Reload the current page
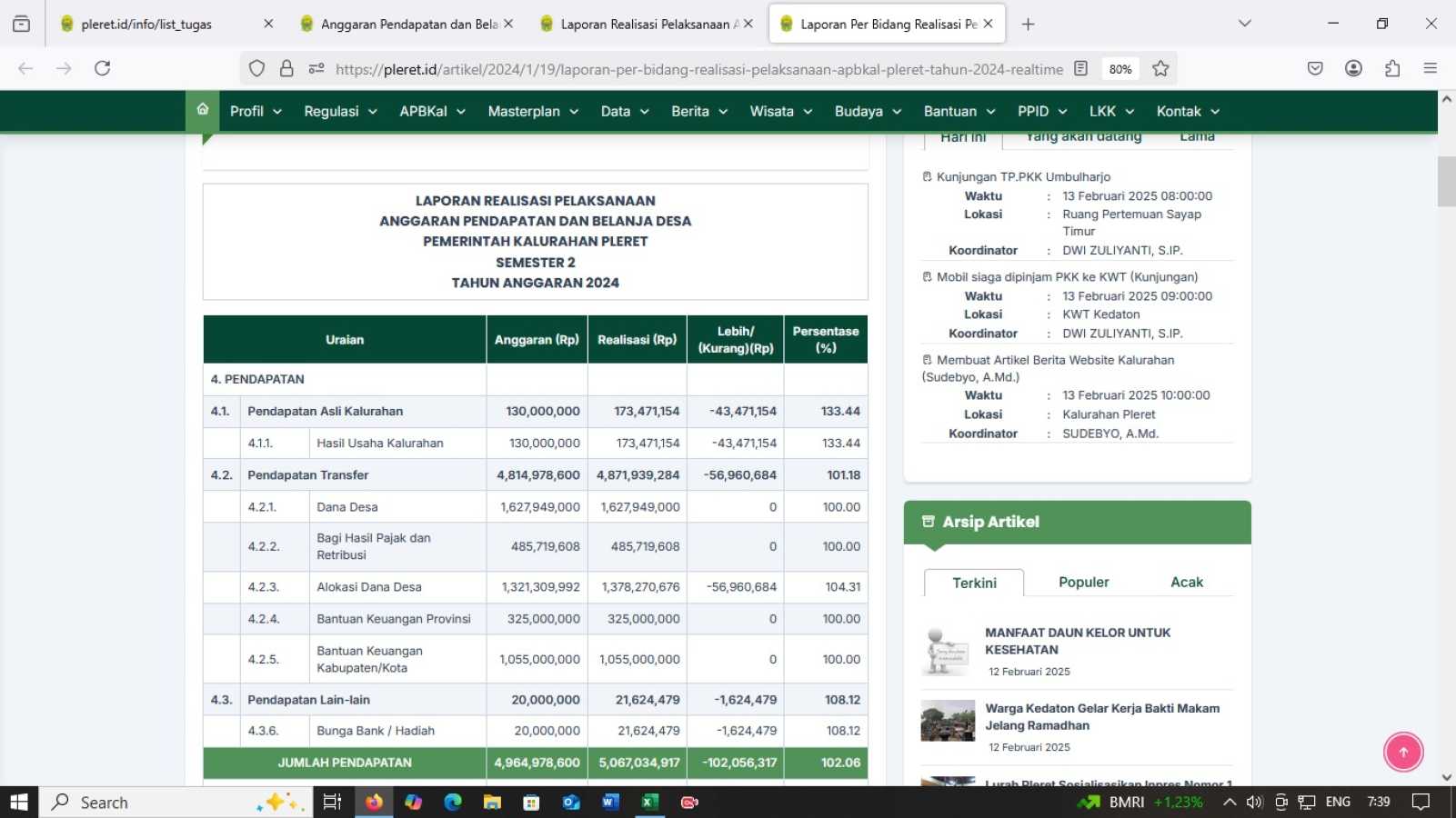Image resolution: width=1456 pixels, height=818 pixels. 103,68
